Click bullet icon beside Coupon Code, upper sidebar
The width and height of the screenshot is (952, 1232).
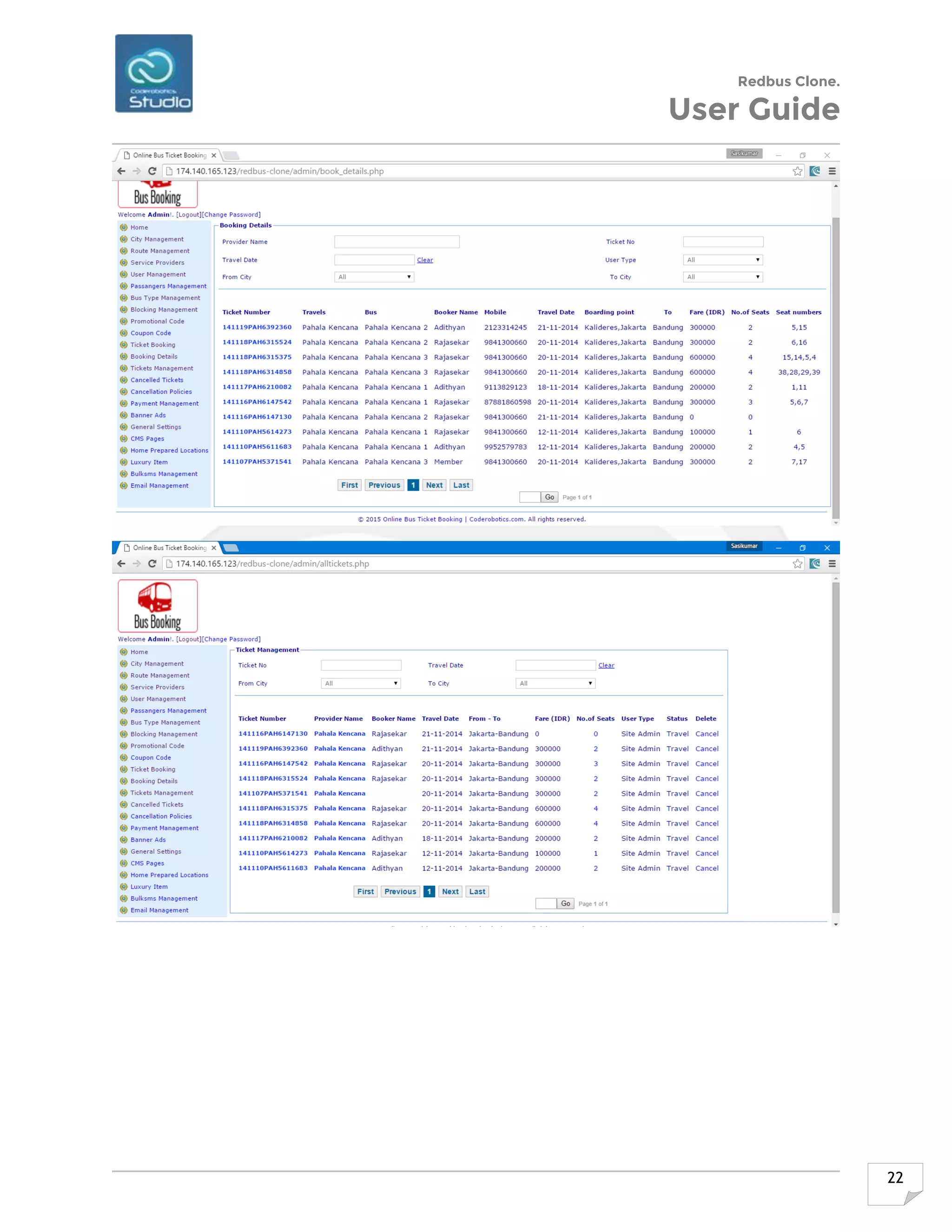[x=124, y=333]
